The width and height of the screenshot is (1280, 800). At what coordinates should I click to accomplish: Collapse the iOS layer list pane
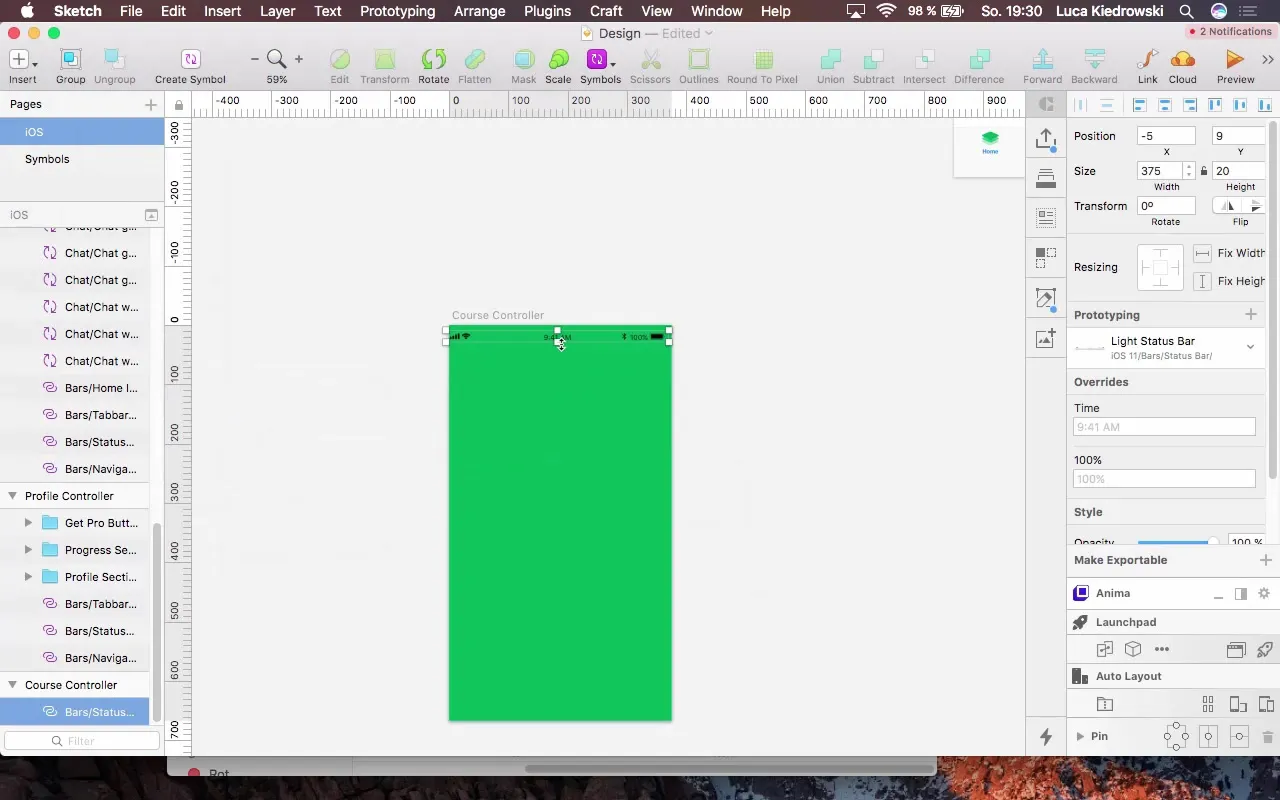point(151,215)
